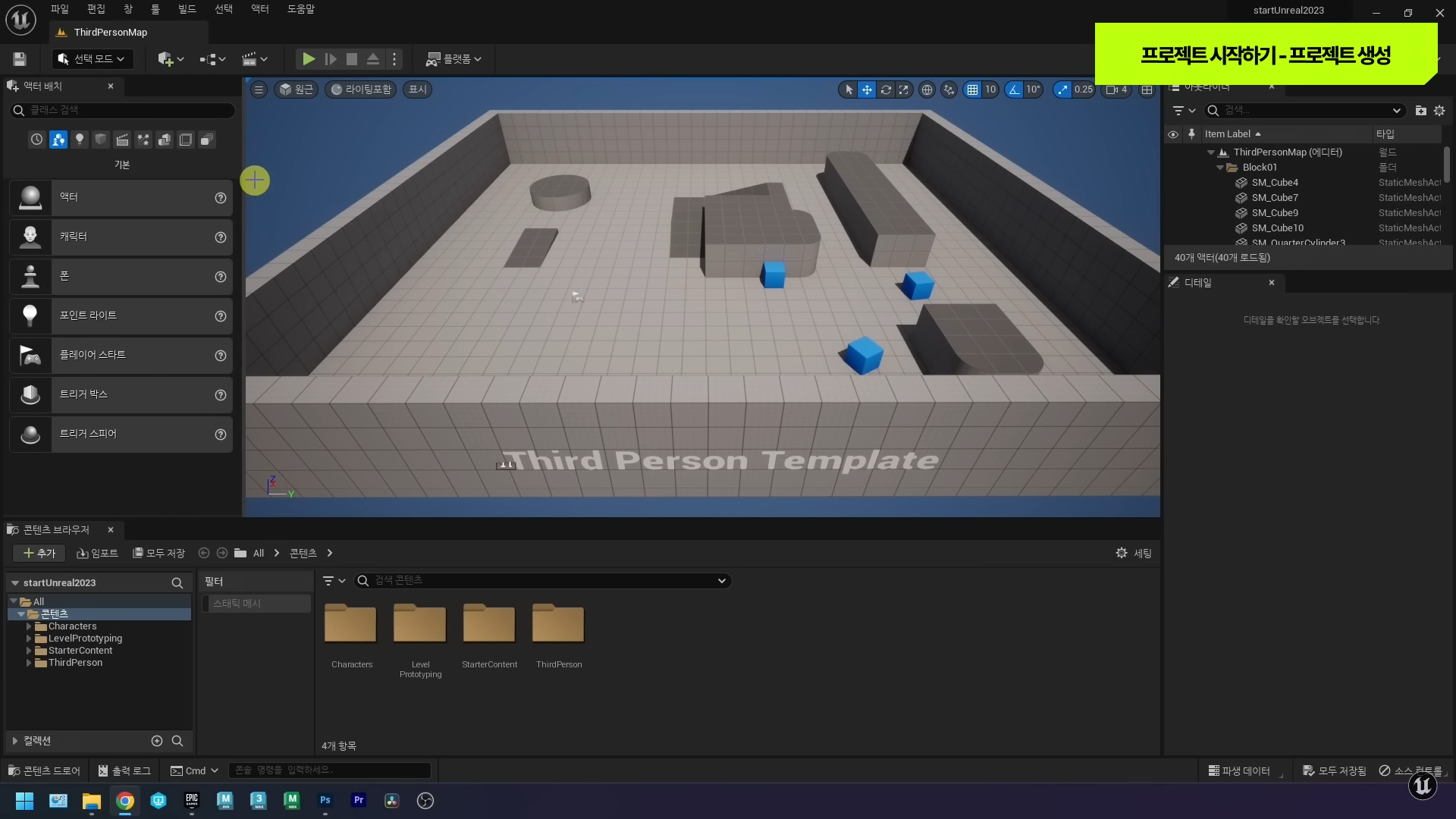Click the Lights category icon in Place Actors
This screenshot has width=1456, height=819.
(80, 140)
